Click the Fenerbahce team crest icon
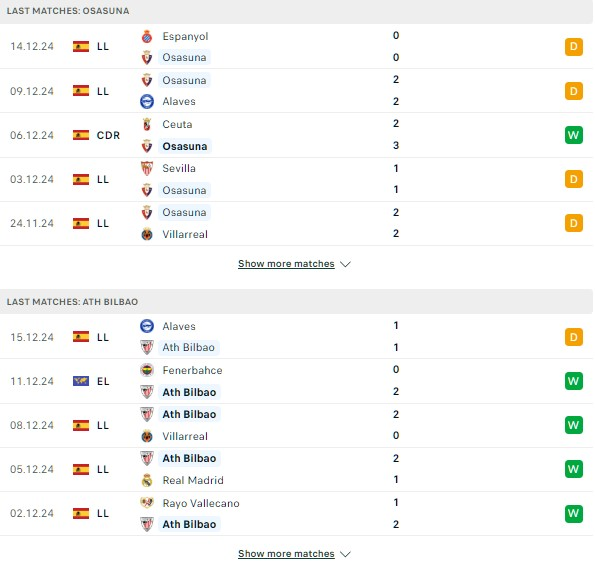This screenshot has width=595, height=574. pos(147,370)
